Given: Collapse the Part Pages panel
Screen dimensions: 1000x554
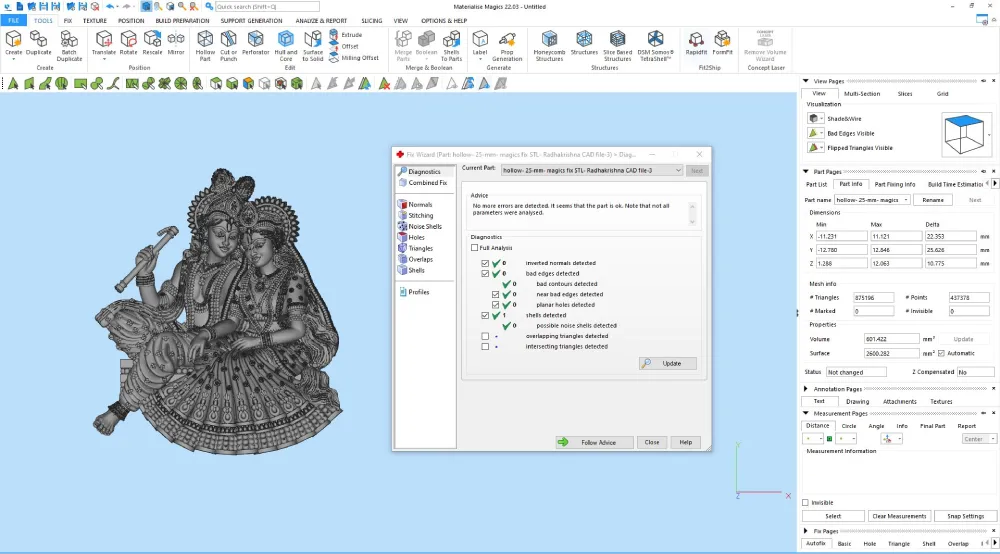Looking at the screenshot, I should tap(806, 171).
